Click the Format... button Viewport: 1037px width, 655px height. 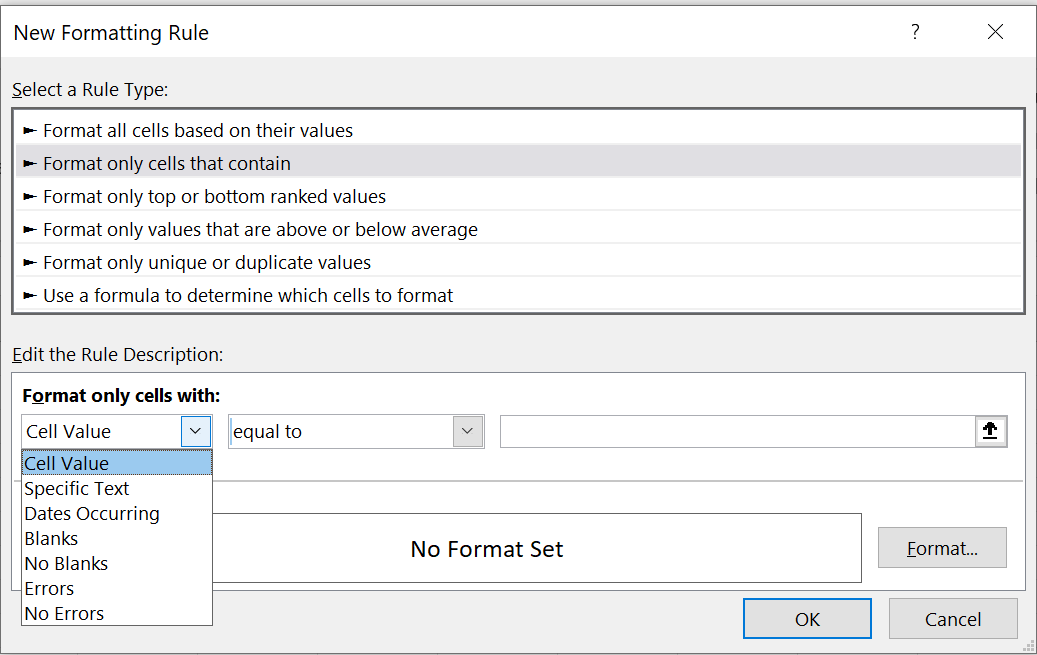point(942,548)
